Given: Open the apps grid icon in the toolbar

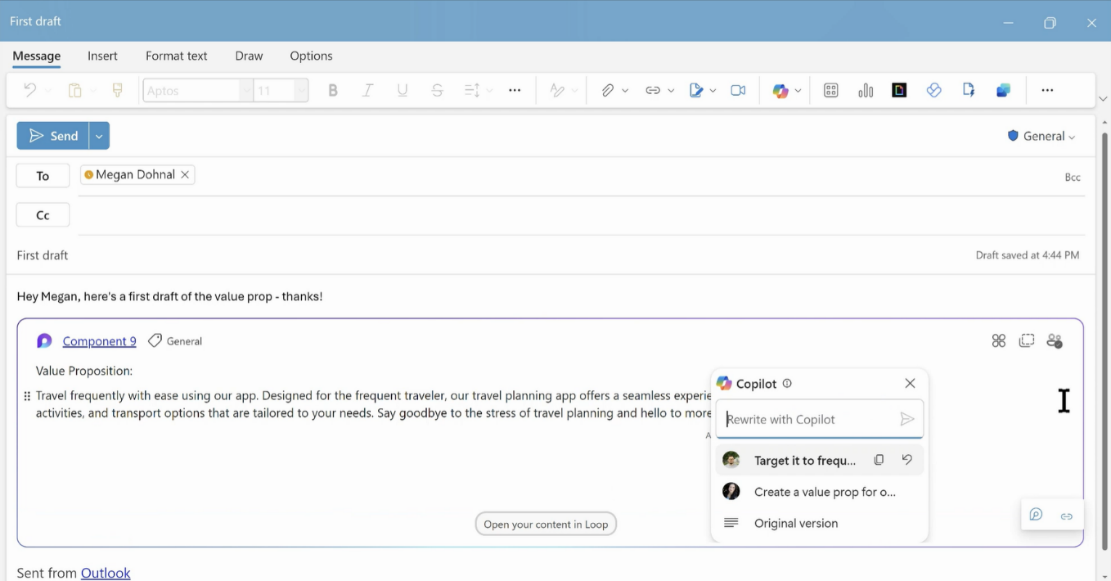Looking at the screenshot, I should pyautogui.click(x=830, y=90).
